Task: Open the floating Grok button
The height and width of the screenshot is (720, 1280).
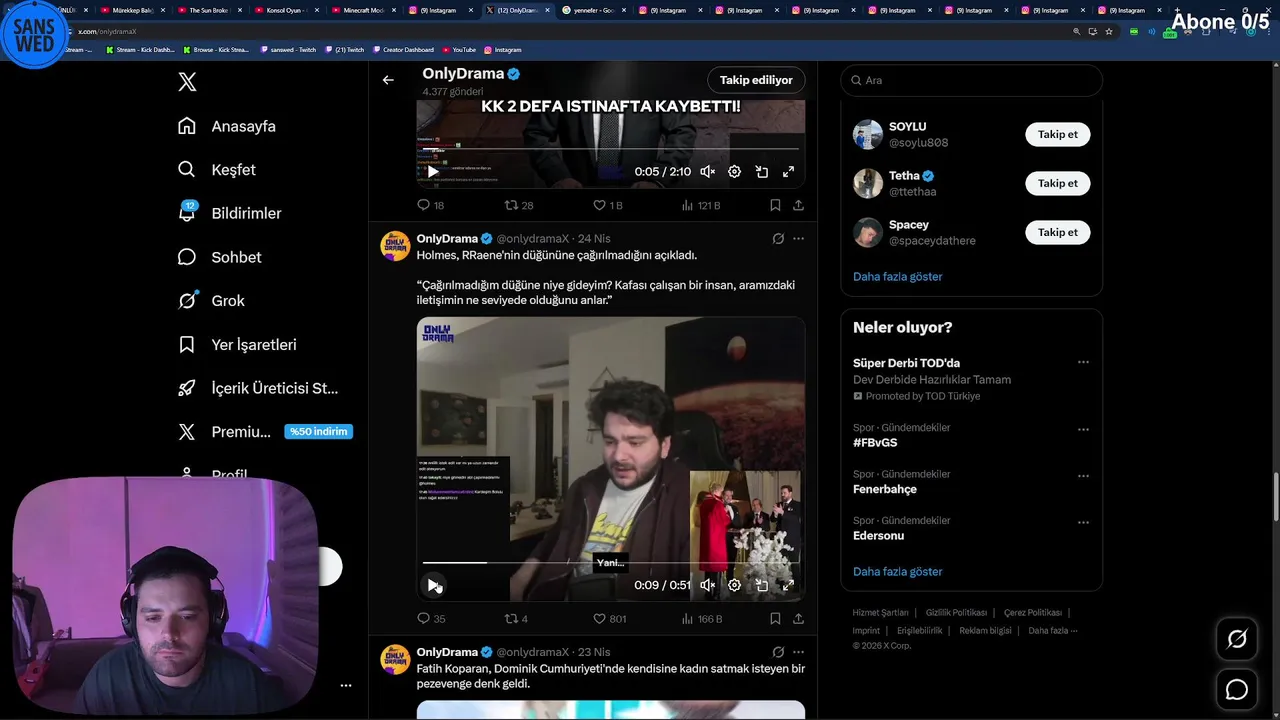Action: click(x=1237, y=639)
